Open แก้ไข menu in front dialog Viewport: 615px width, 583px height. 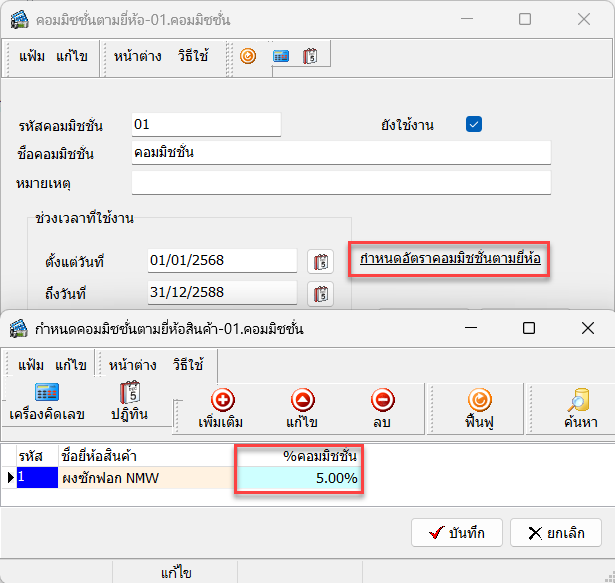[71, 365]
